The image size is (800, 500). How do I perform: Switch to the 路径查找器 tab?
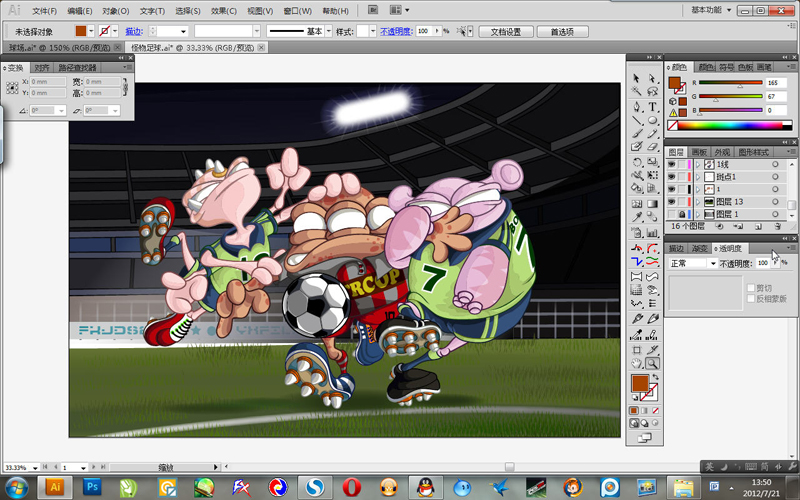[78, 67]
